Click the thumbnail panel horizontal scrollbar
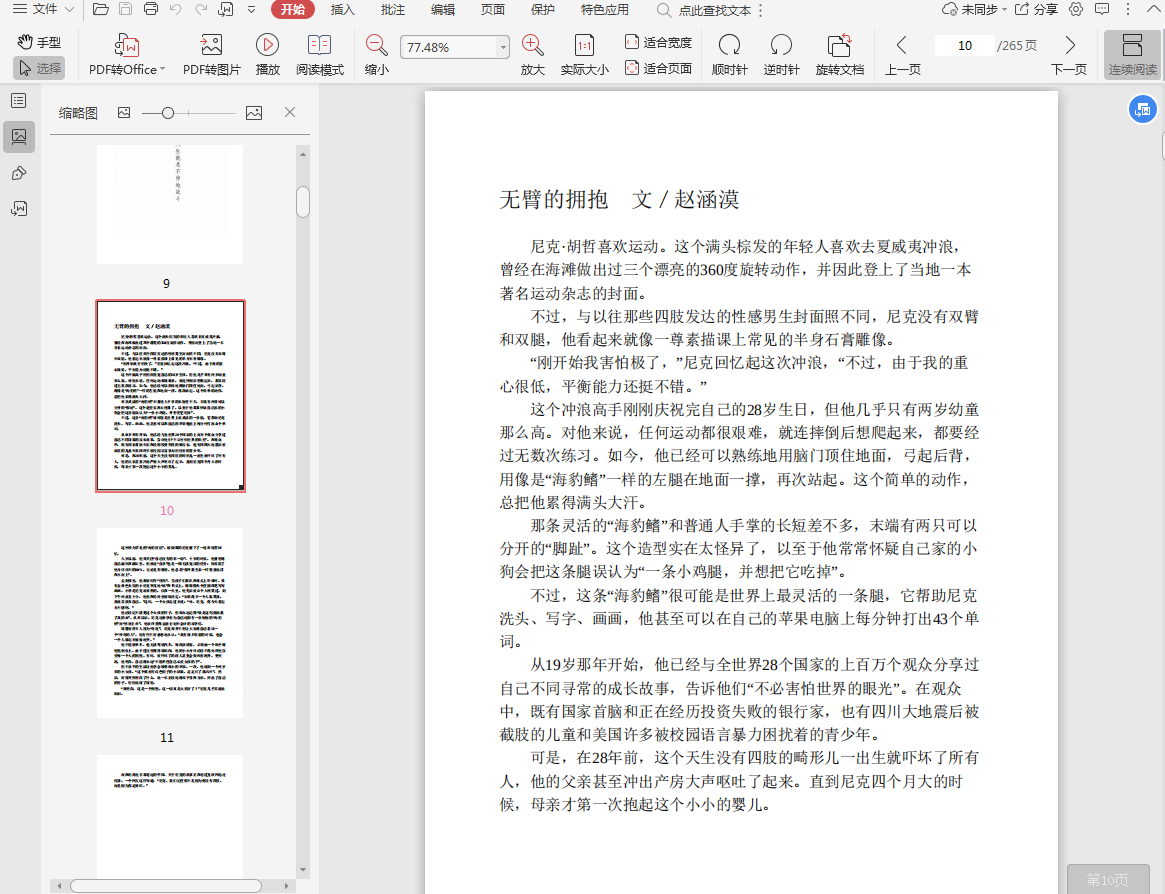This screenshot has width=1165, height=894. [166, 886]
